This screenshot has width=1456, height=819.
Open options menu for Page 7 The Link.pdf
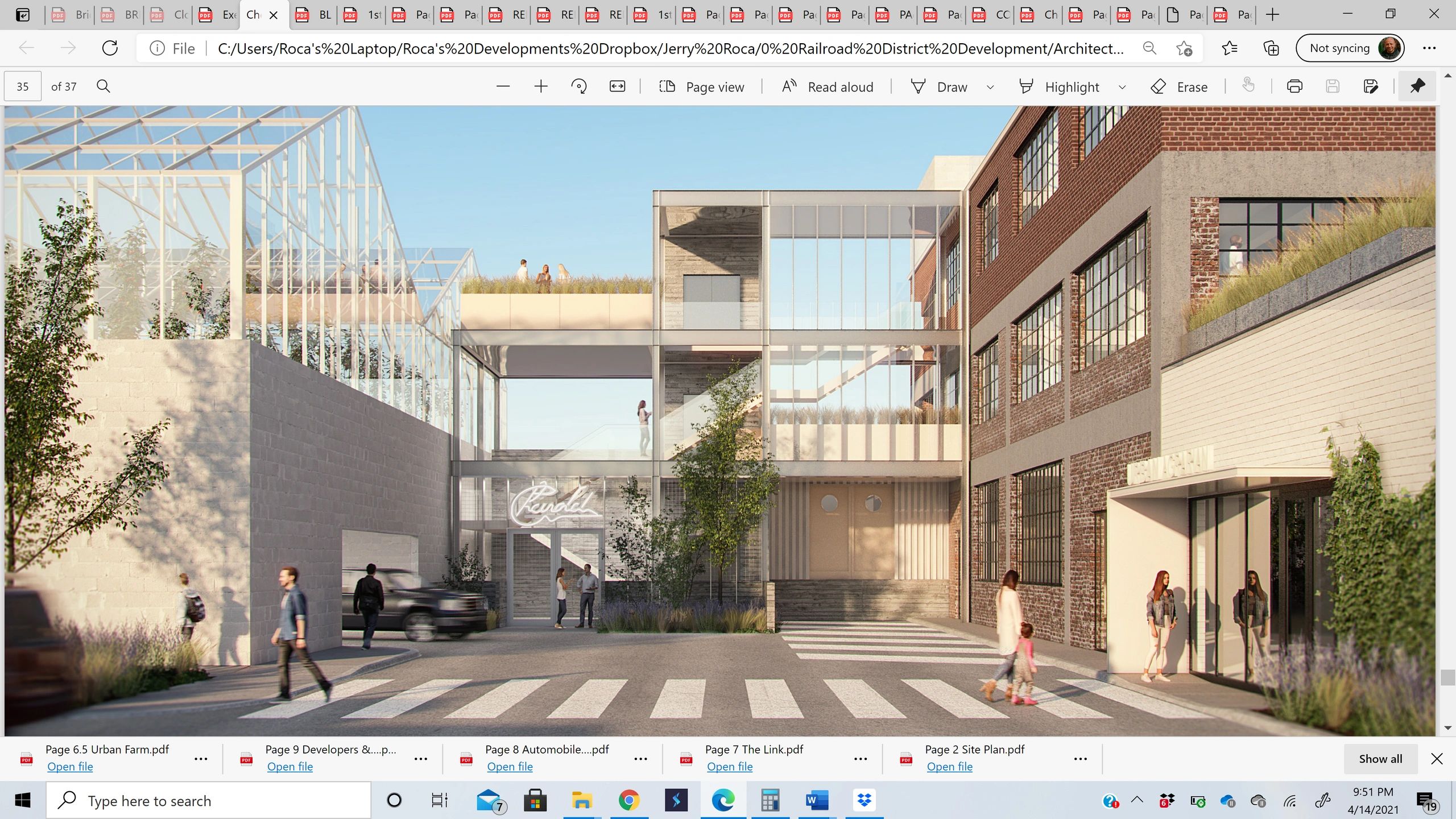[861, 759]
